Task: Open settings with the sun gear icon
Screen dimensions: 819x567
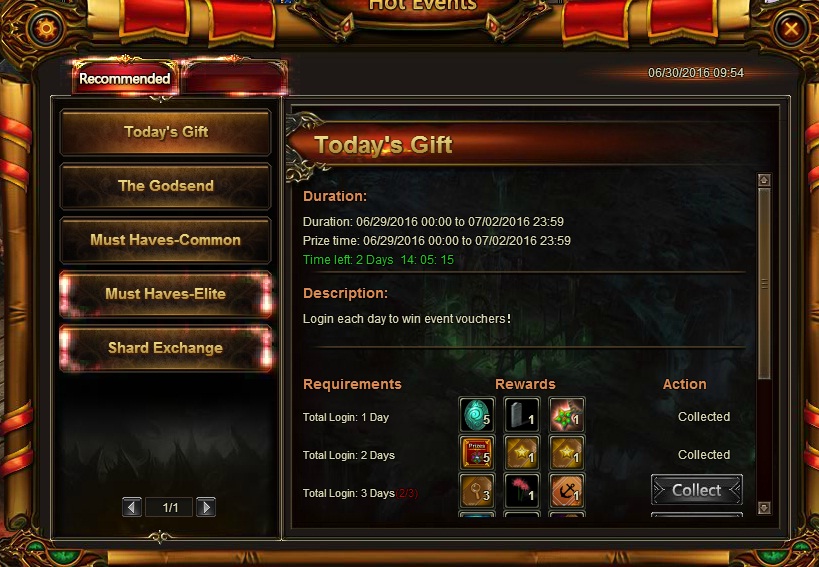Action: [46, 28]
